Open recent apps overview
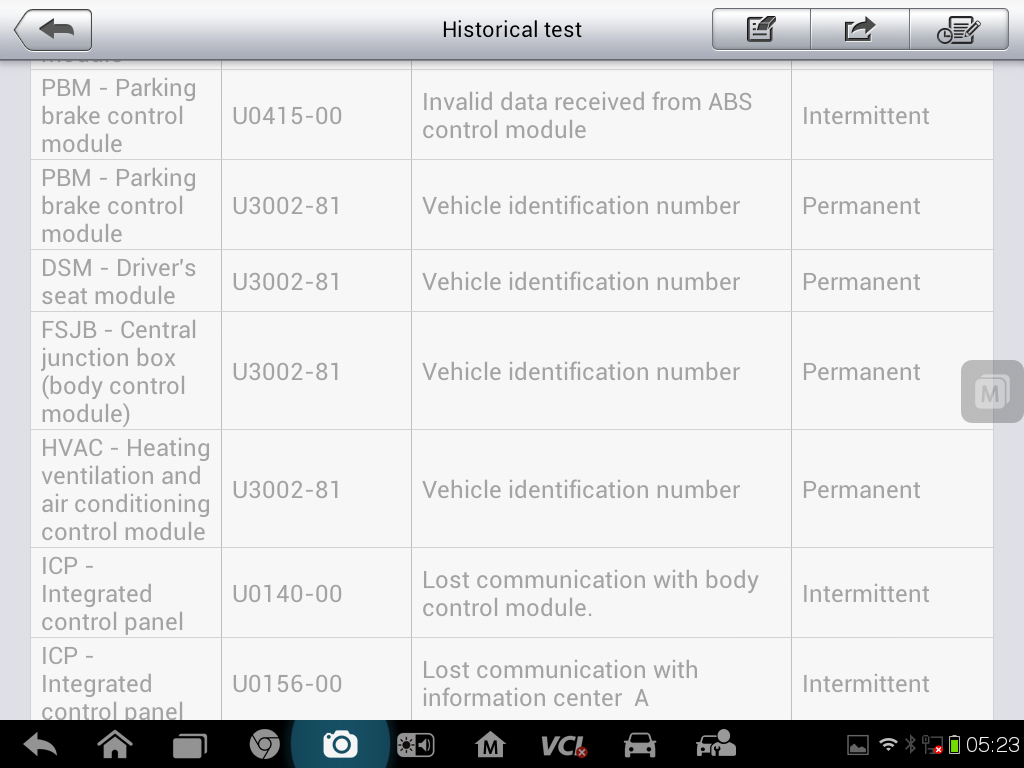Image resolution: width=1024 pixels, height=768 pixels. (x=189, y=744)
